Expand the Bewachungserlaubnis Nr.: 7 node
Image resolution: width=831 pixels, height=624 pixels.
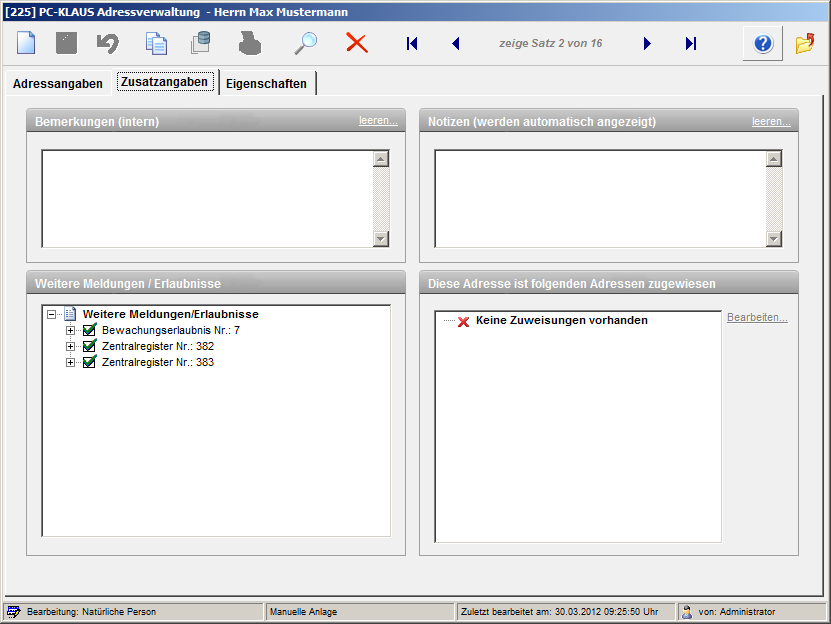(x=70, y=330)
